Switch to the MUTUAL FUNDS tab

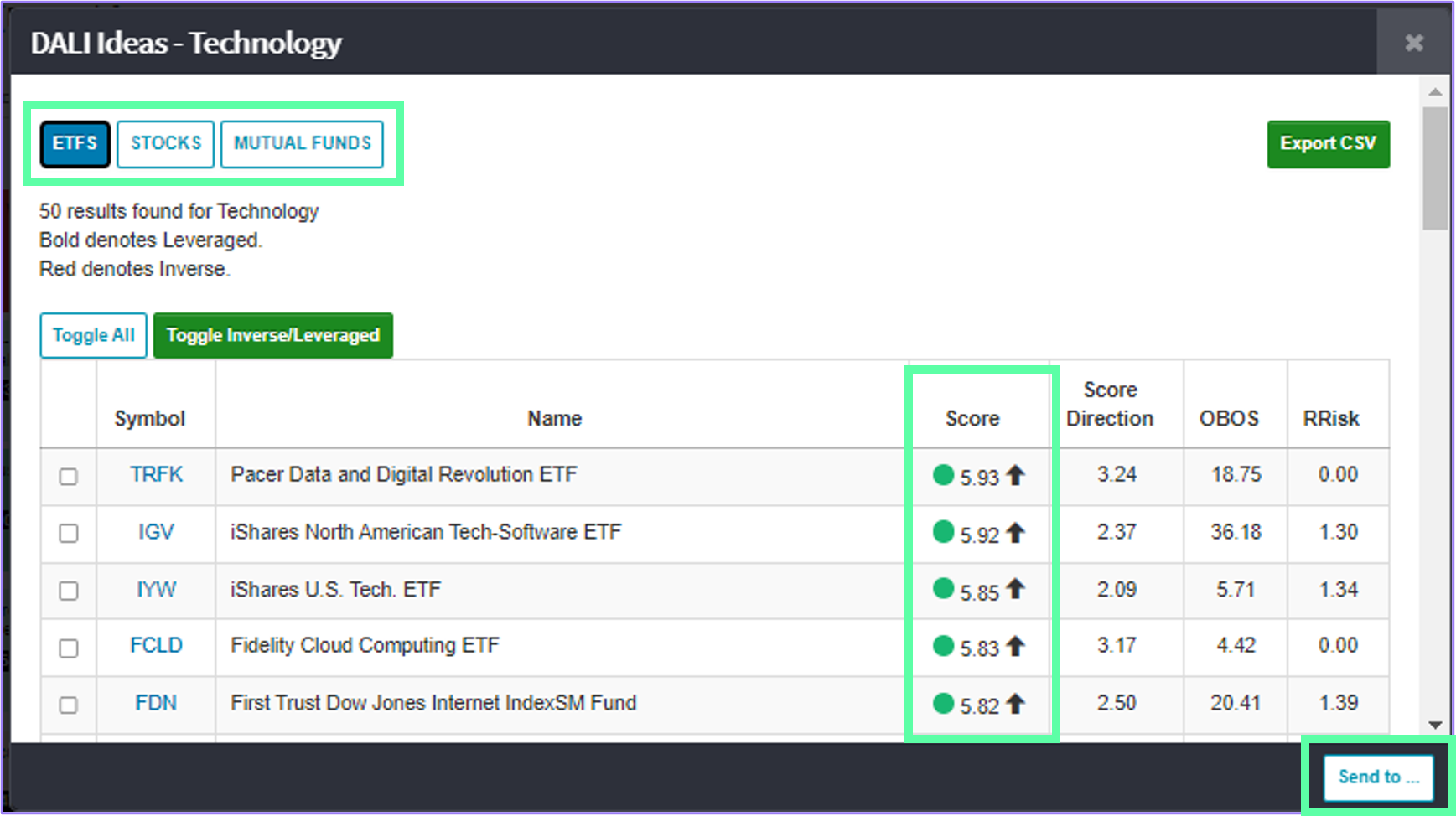[303, 143]
